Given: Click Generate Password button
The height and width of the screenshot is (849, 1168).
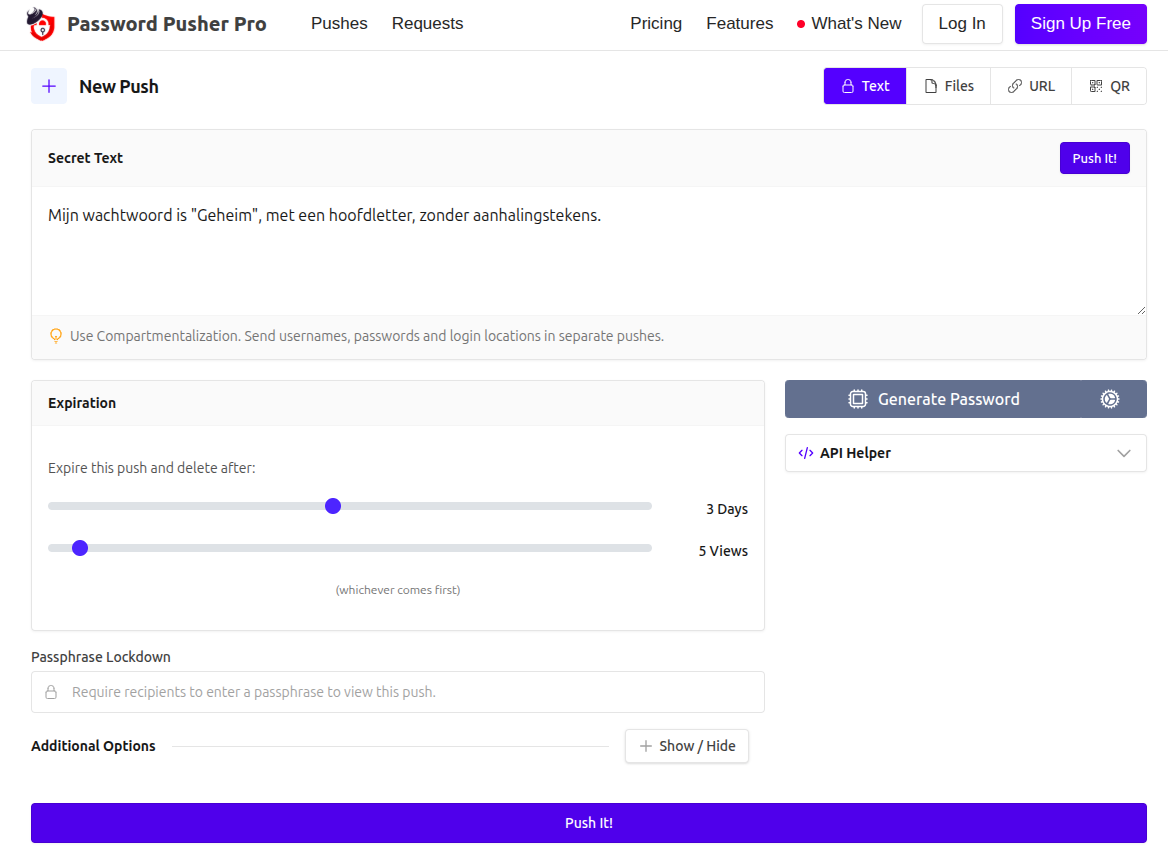Looking at the screenshot, I should (x=933, y=399).
